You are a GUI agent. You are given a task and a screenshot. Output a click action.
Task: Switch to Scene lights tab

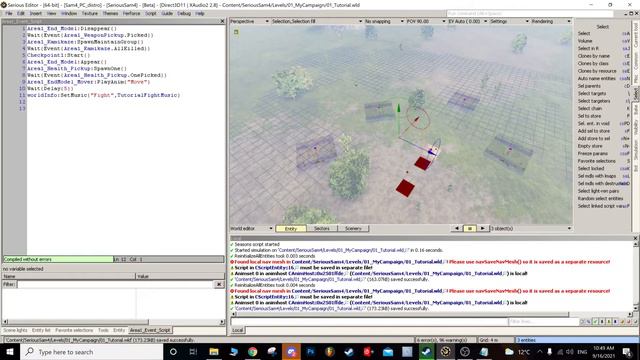[x=15, y=330]
